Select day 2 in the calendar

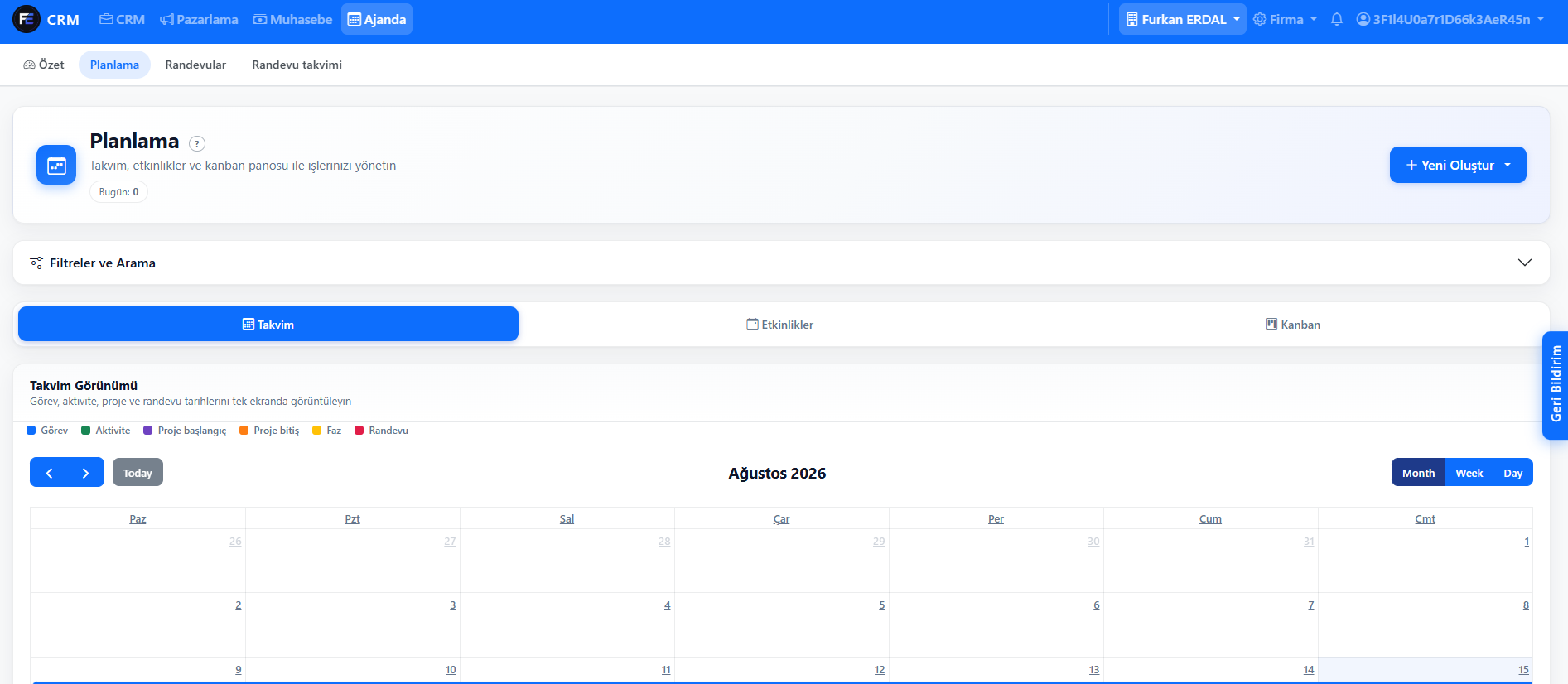click(239, 605)
